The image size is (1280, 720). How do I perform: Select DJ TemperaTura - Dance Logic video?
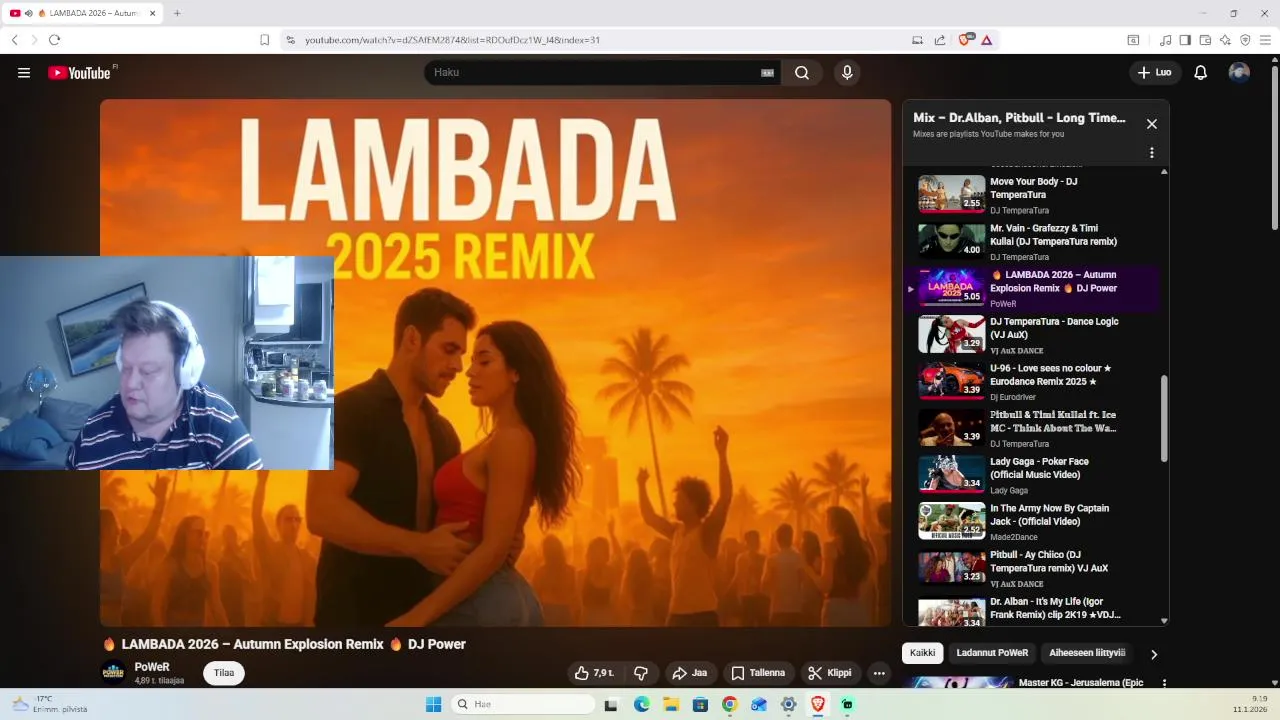pos(1030,335)
